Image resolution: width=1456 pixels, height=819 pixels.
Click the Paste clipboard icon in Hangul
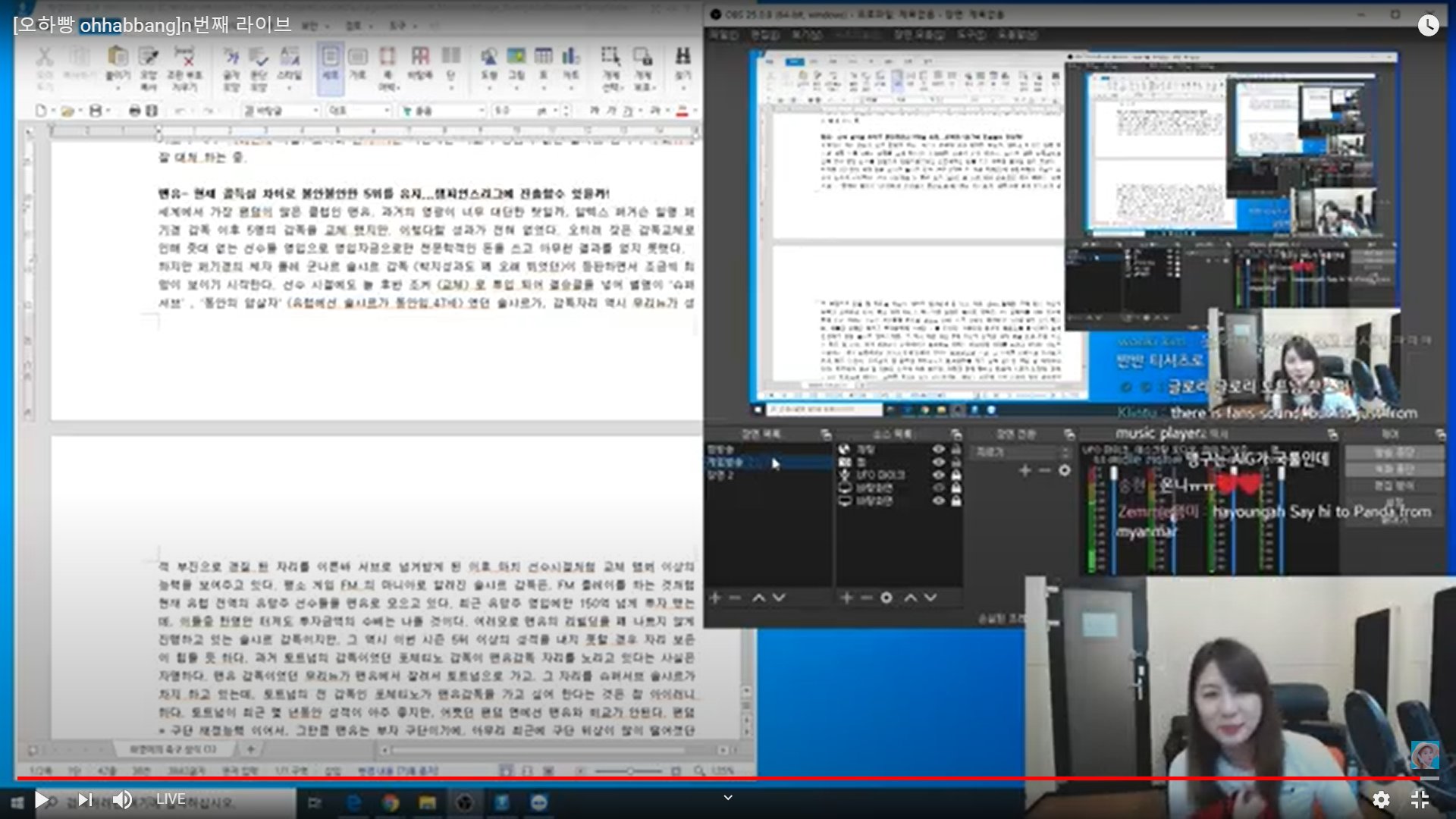coord(118,57)
